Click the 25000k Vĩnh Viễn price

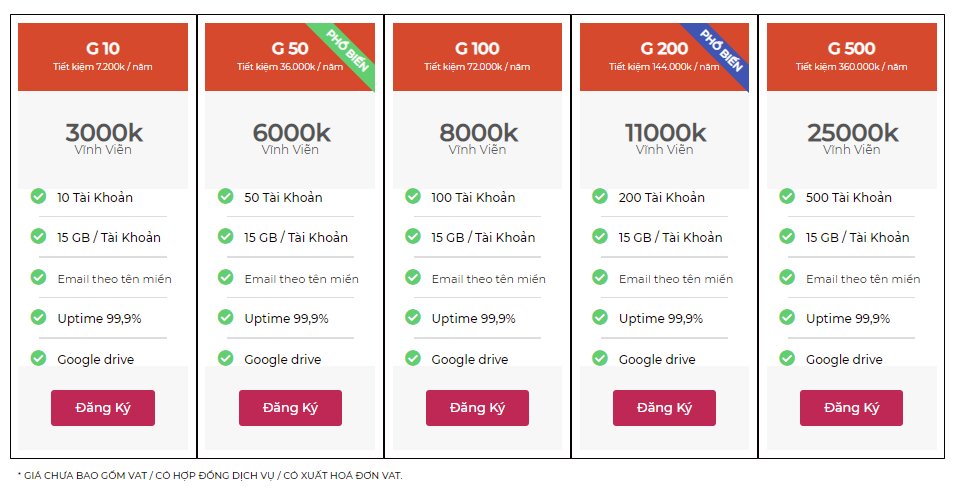point(852,139)
